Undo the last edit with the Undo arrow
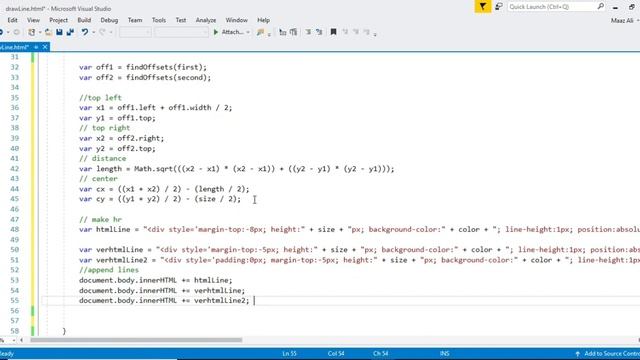This screenshot has height=360, width=640. pyautogui.click(x=84, y=32)
